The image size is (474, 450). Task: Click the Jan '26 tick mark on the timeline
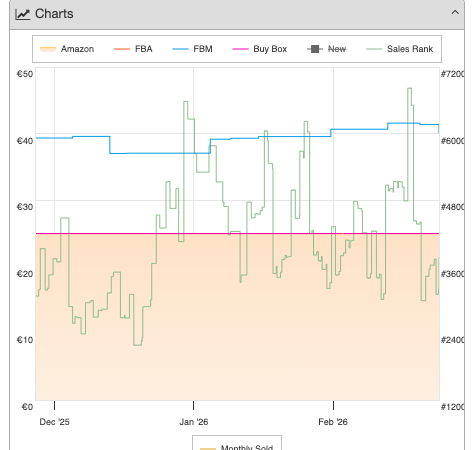click(194, 405)
